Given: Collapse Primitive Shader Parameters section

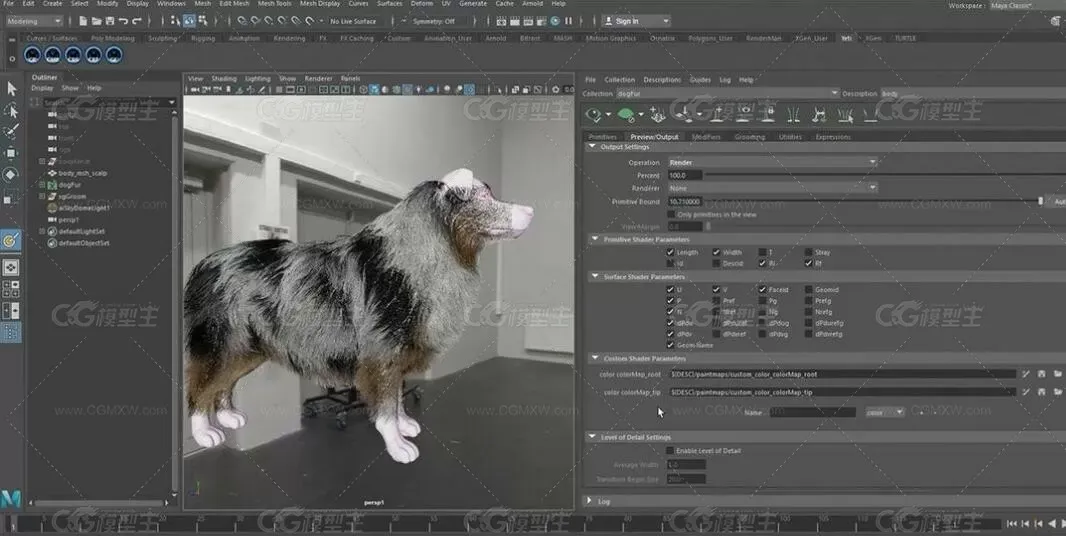Looking at the screenshot, I should pyautogui.click(x=595, y=239).
